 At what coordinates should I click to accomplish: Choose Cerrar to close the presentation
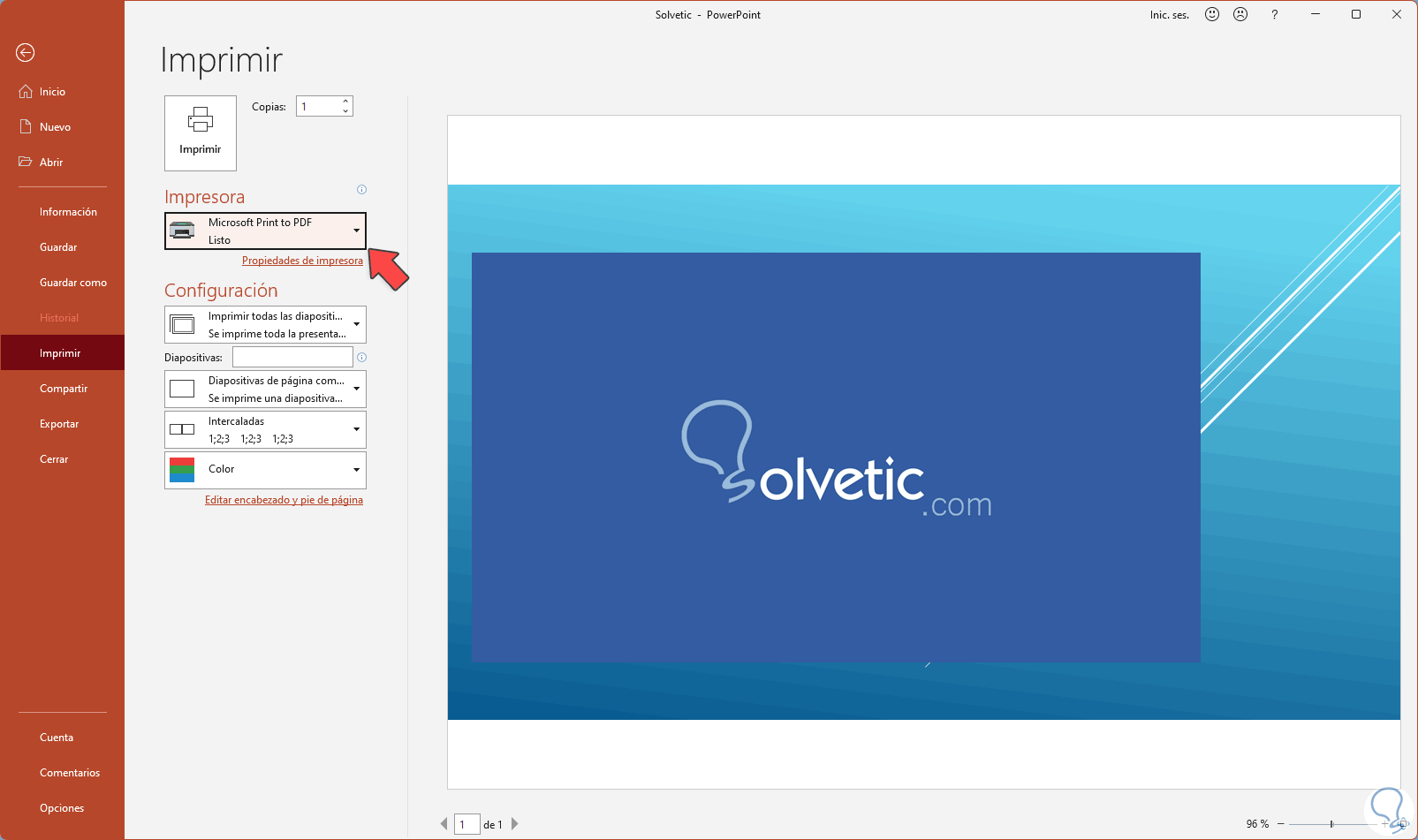click(x=62, y=459)
